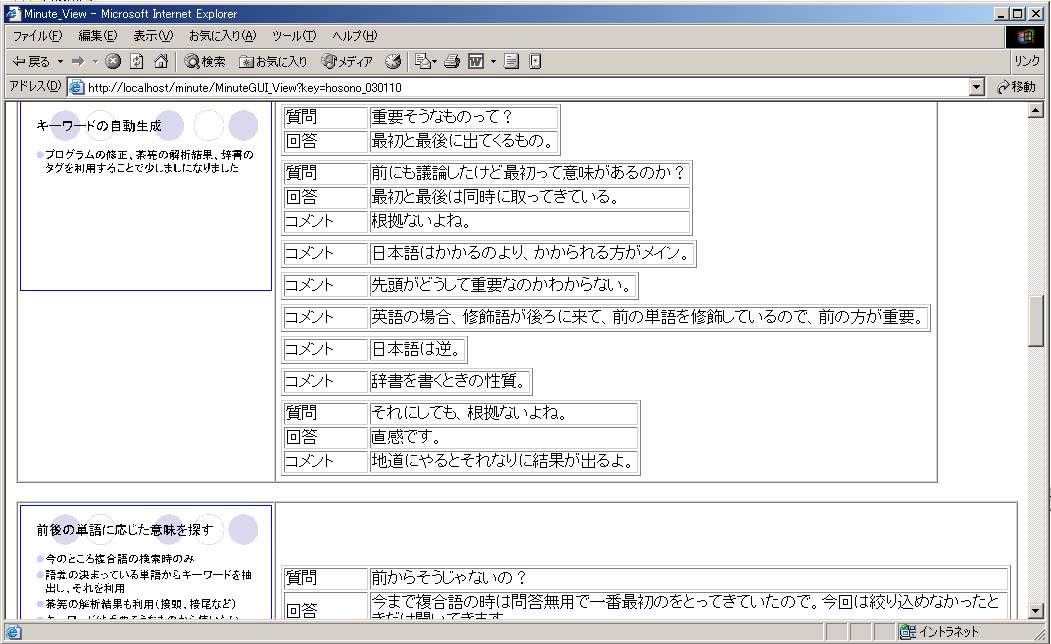Click the page icon in the address bar

tap(76, 87)
